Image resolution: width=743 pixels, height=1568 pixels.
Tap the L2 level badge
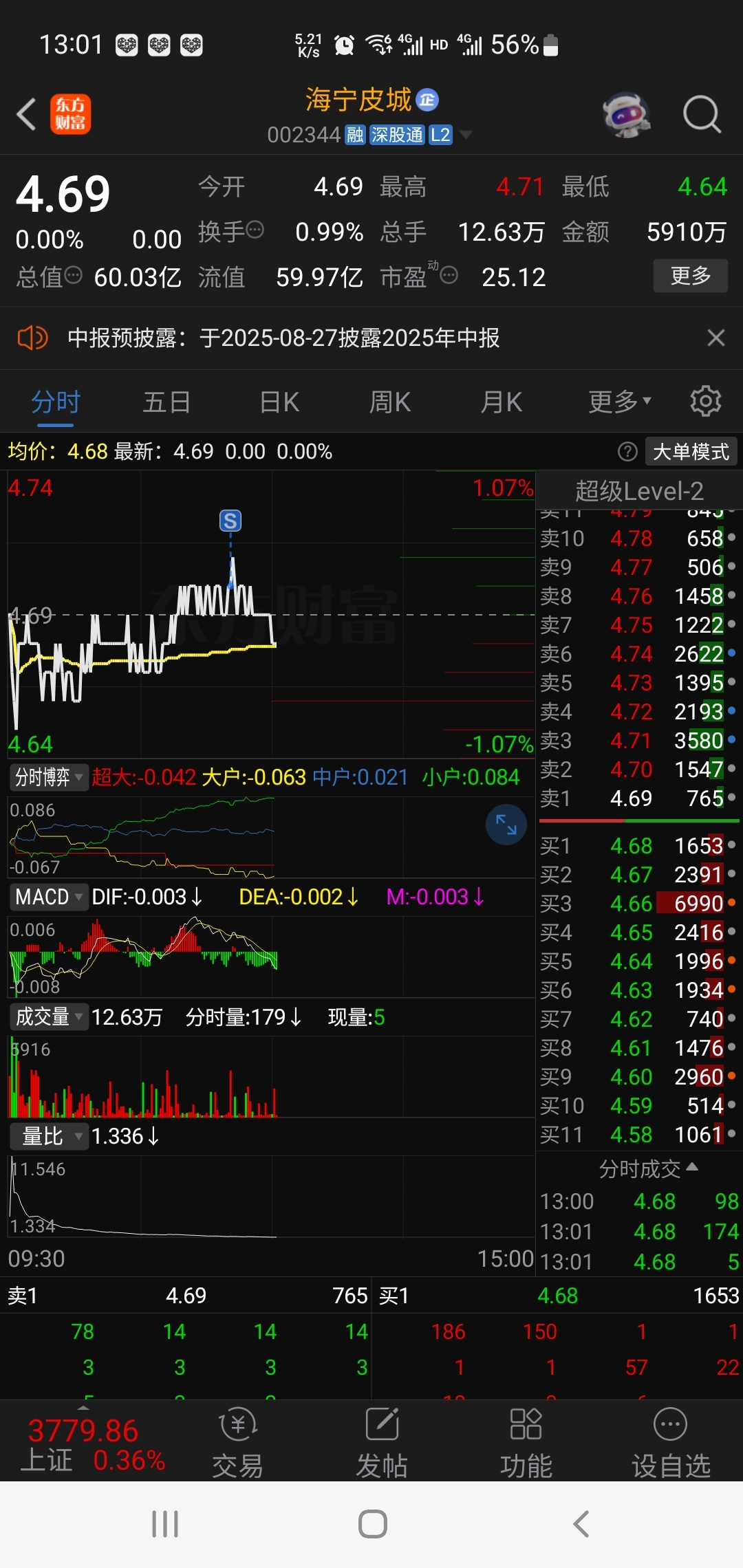pos(440,135)
